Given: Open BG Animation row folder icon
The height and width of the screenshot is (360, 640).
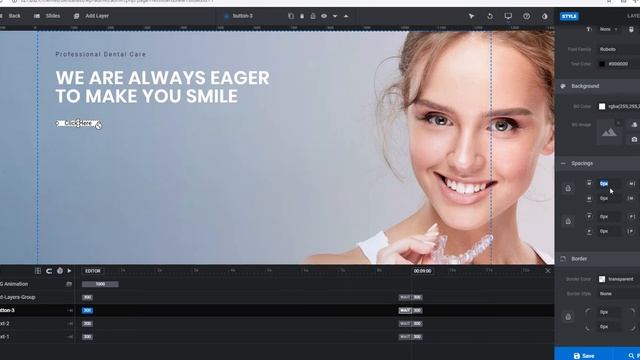Looking at the screenshot, I should [x=69, y=284].
